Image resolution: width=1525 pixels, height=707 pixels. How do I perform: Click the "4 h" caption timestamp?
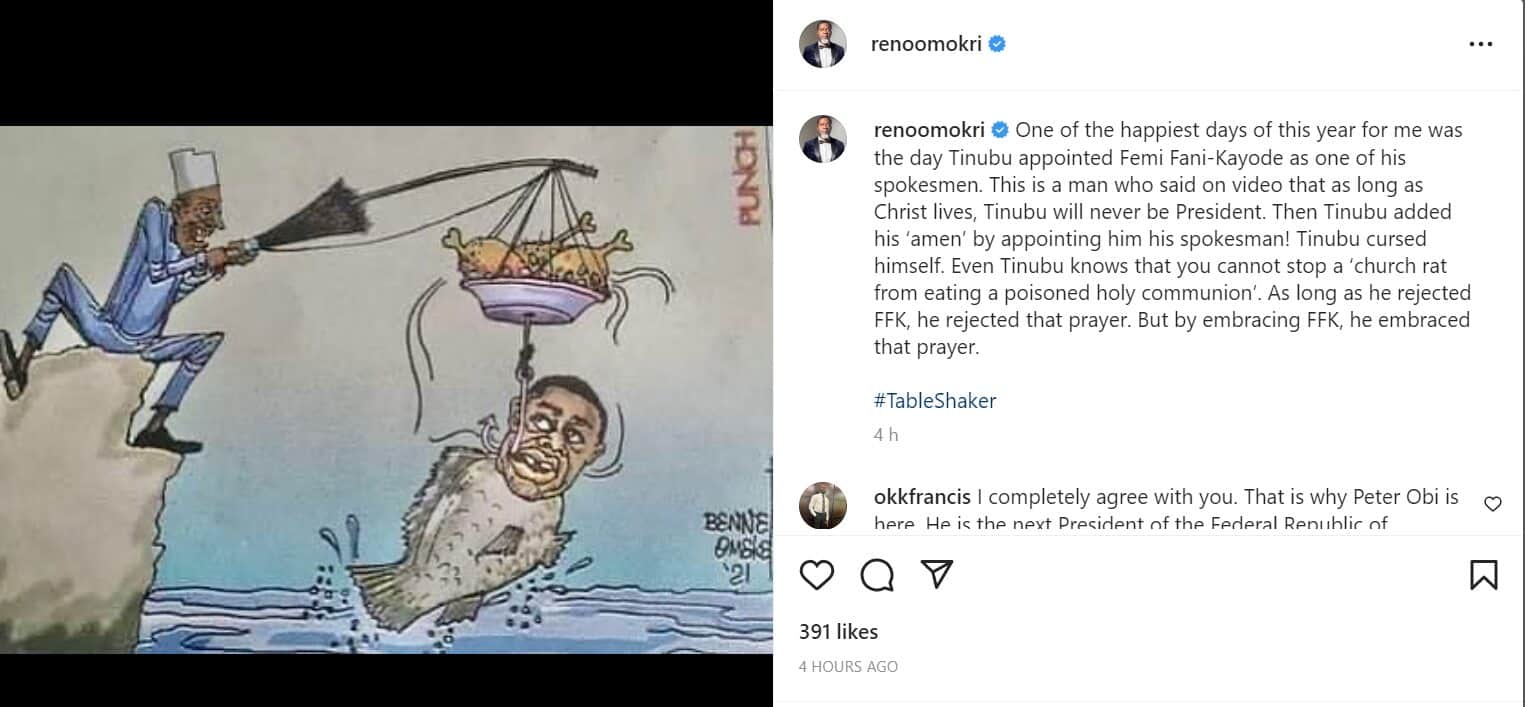(886, 435)
